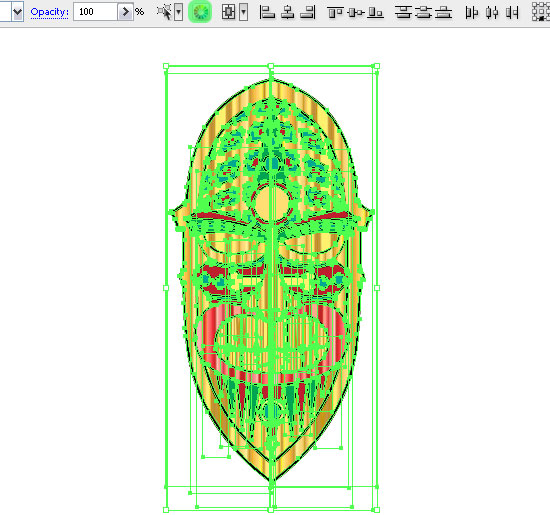Apply Horizontal Distribute Right

(512, 13)
